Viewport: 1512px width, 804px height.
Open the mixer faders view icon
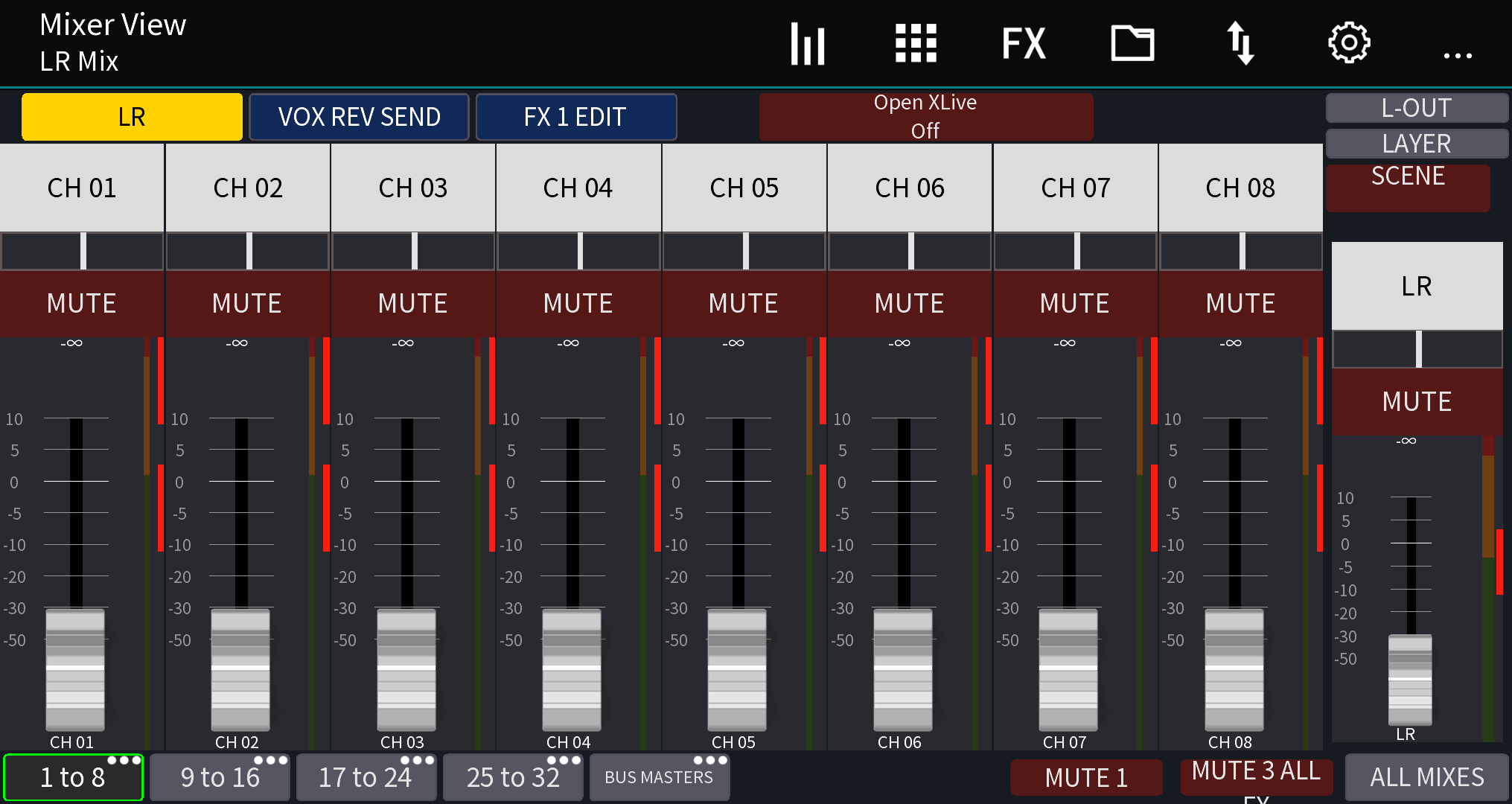point(807,43)
